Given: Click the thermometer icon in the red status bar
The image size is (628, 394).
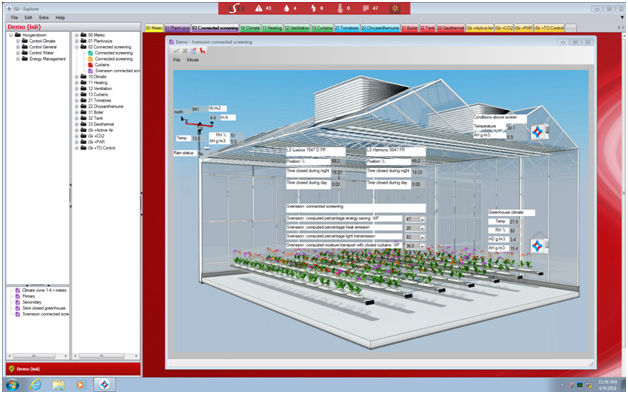Looking at the screenshot, I should click(340, 8).
